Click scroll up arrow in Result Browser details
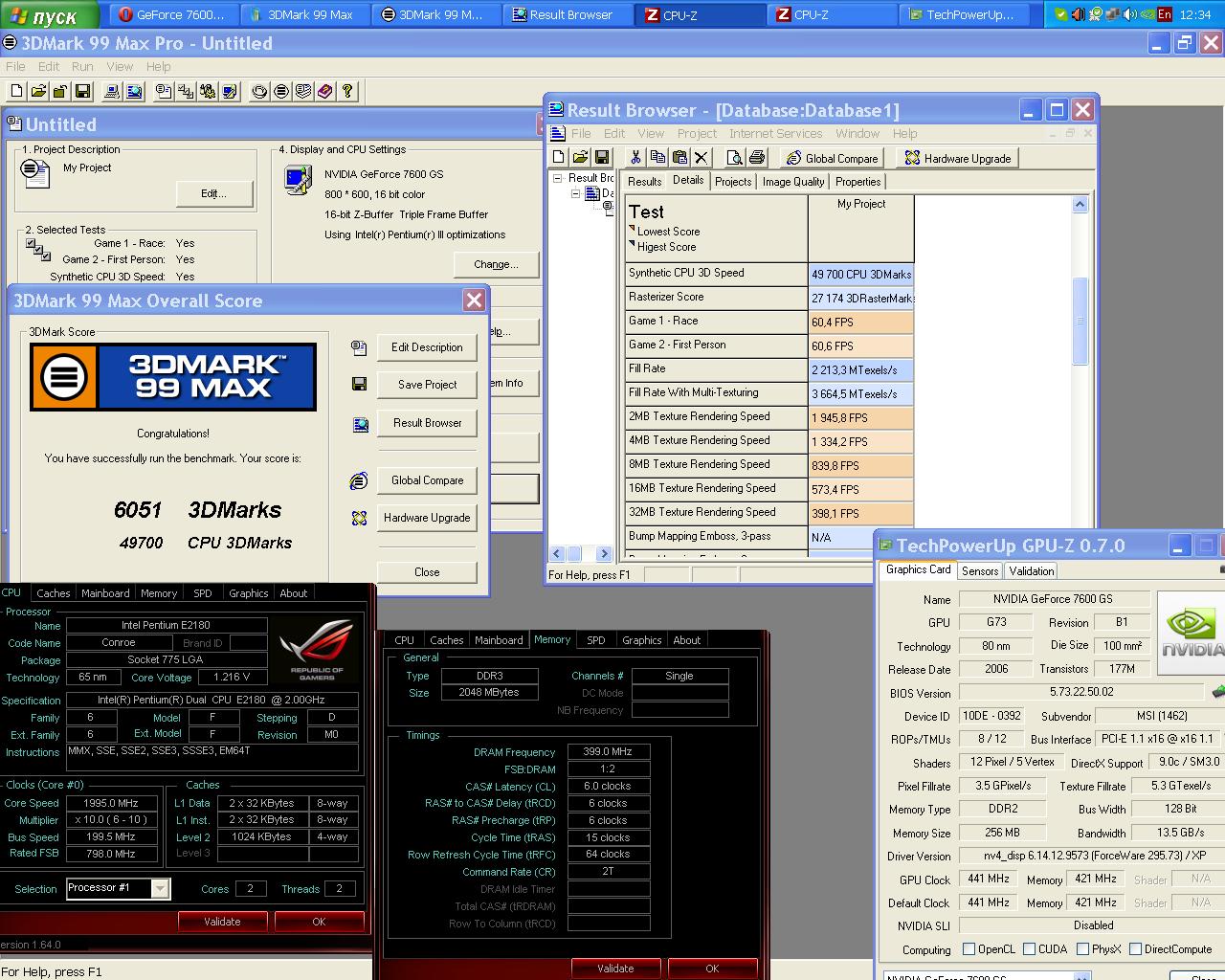The width and height of the screenshot is (1225, 980). 1080,204
